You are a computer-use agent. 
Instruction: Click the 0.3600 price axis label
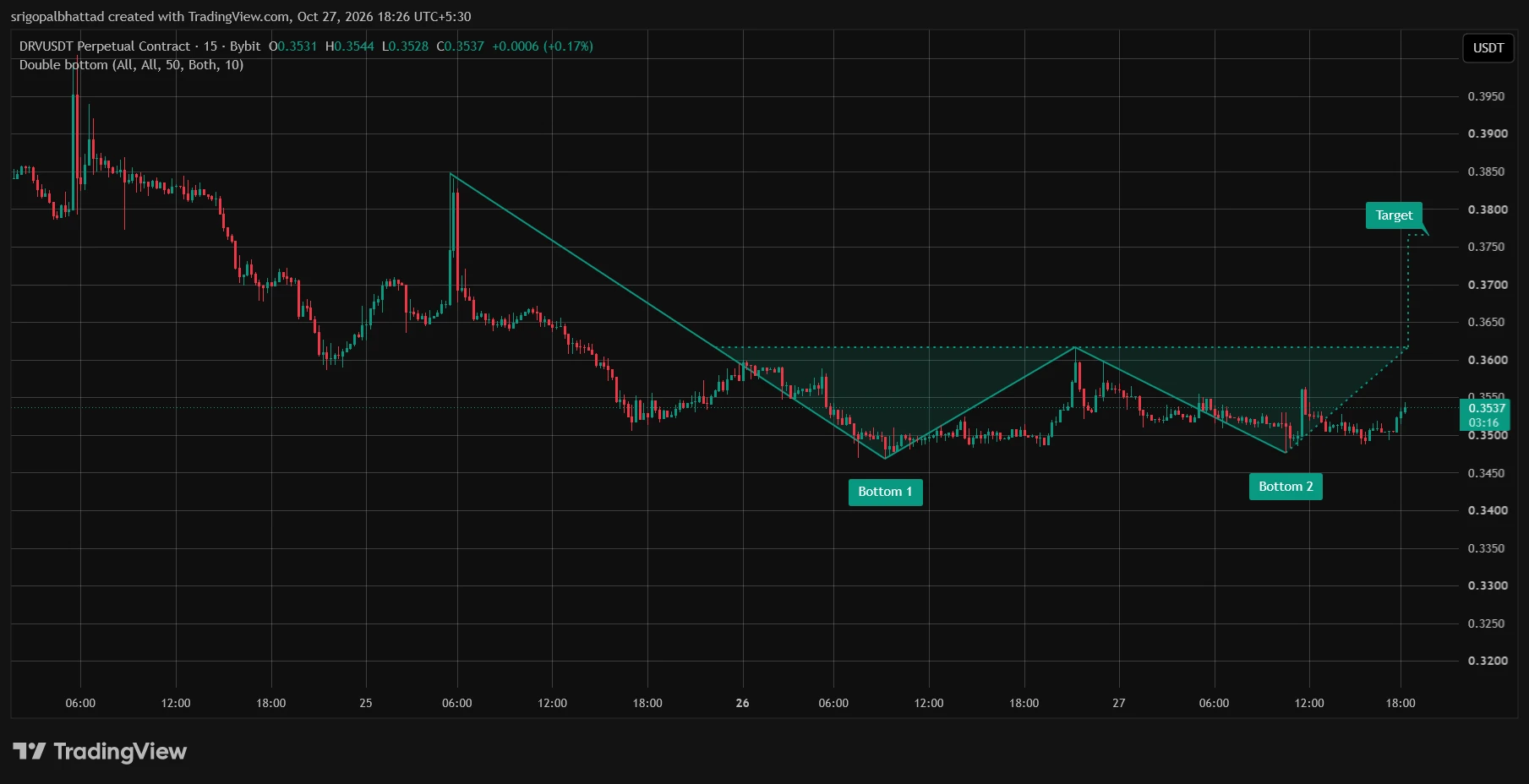pos(1486,360)
